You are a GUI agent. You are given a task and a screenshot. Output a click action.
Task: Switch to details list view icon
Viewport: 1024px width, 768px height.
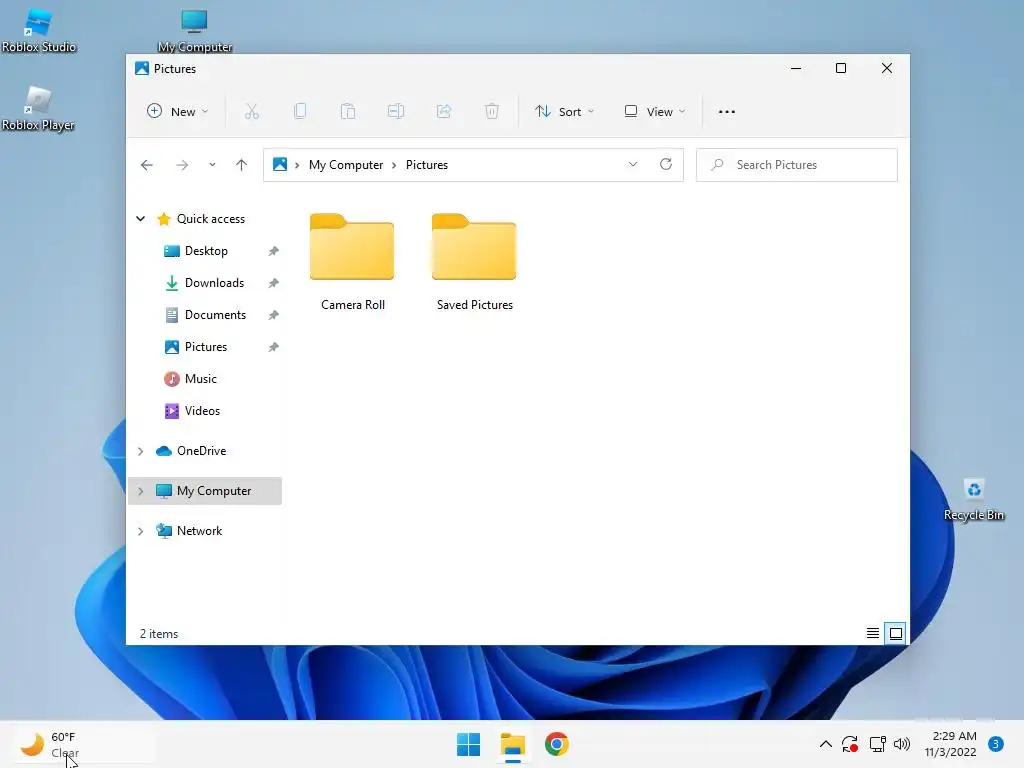[872, 633]
